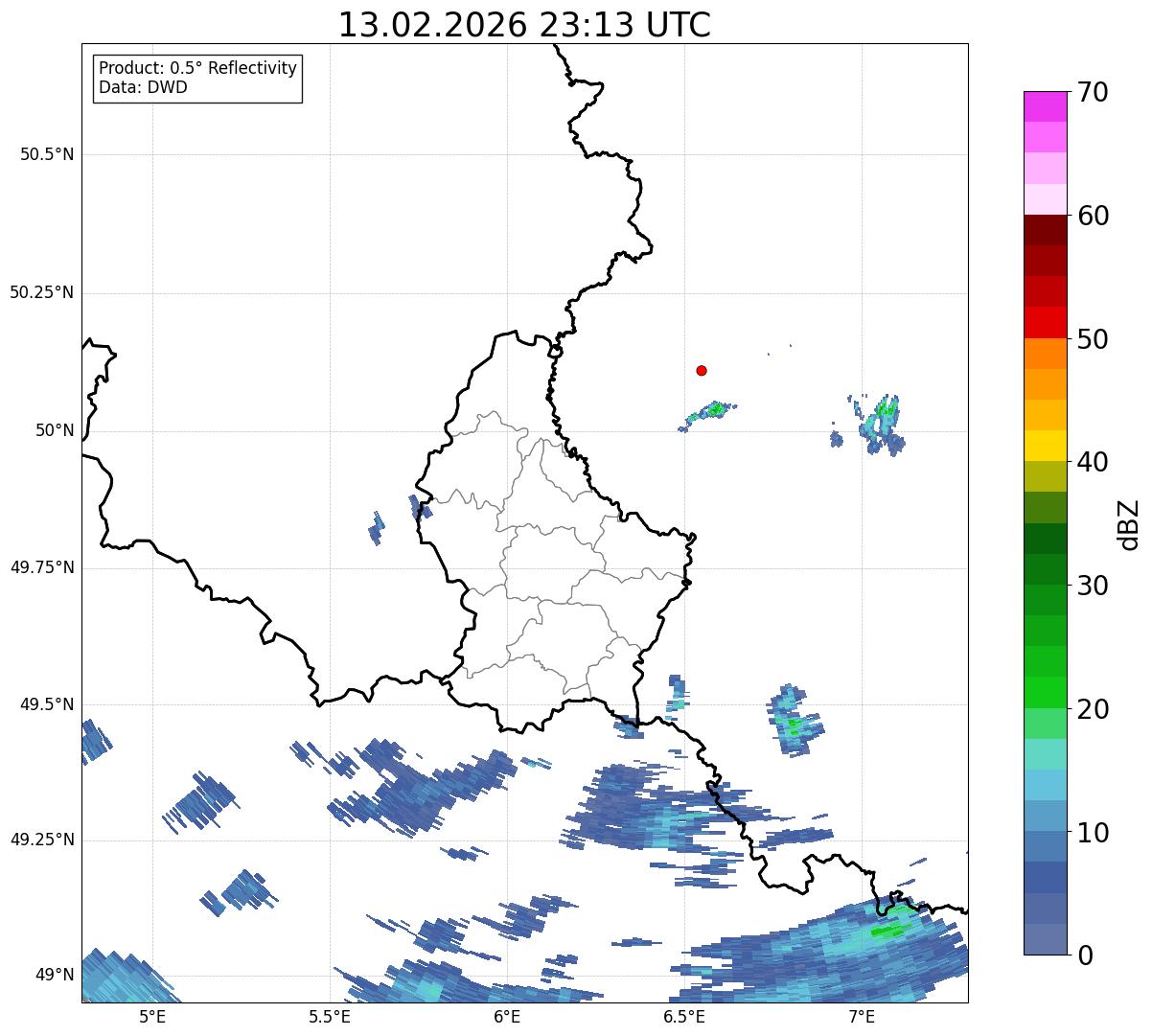Click the yellow band just above 40 dBZ

tap(1045, 446)
